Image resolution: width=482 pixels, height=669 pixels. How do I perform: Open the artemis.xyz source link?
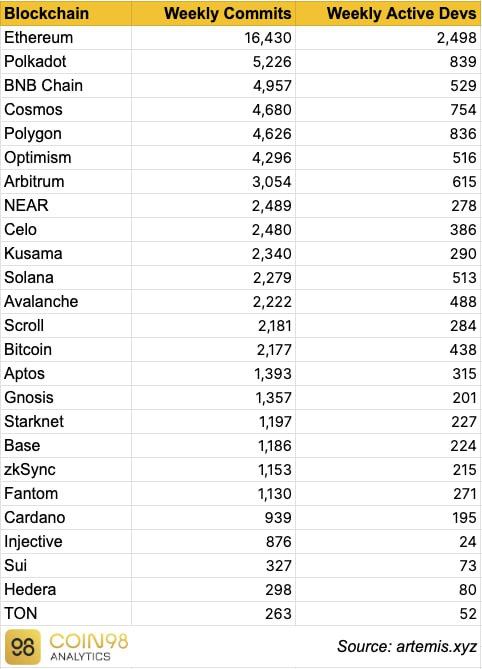pyautogui.click(x=436, y=646)
